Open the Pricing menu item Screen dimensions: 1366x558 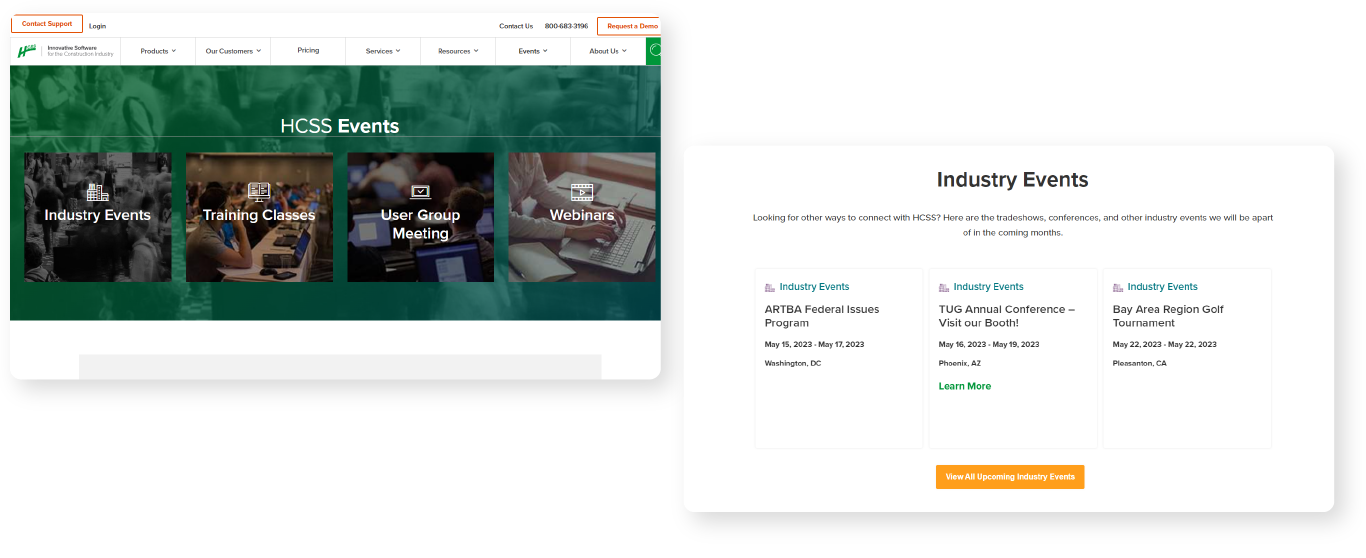(308, 50)
